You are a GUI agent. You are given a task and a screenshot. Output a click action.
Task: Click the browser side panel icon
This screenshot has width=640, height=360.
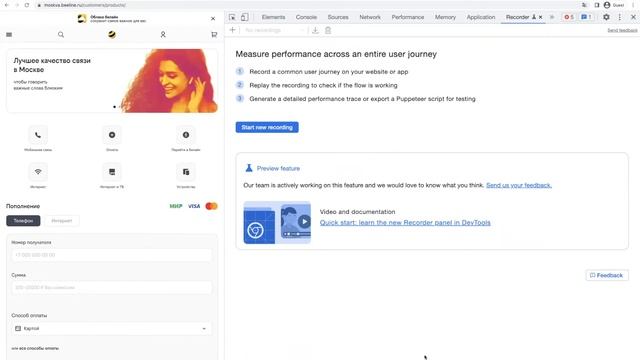pyautogui.click(x=596, y=5)
